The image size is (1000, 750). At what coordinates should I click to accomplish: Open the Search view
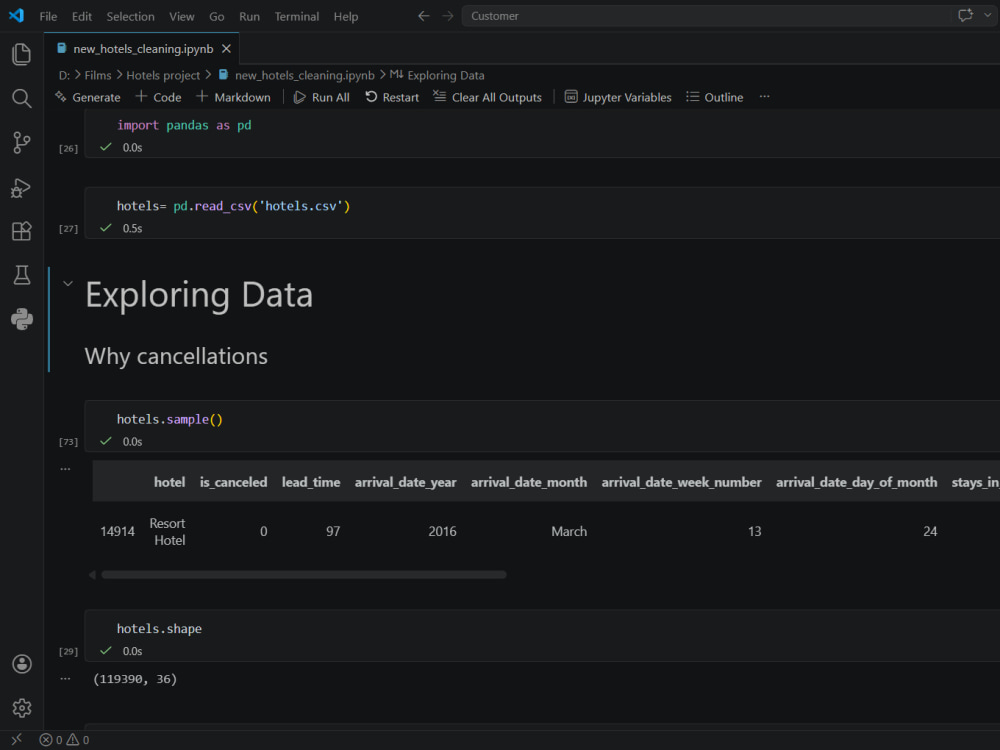(x=22, y=98)
